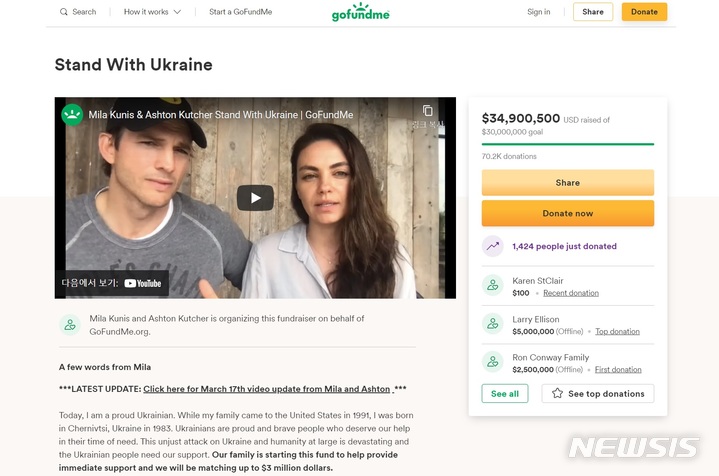This screenshot has width=719, height=476.
Task: Click the channel avatar icon on video
Action: click(x=72, y=114)
